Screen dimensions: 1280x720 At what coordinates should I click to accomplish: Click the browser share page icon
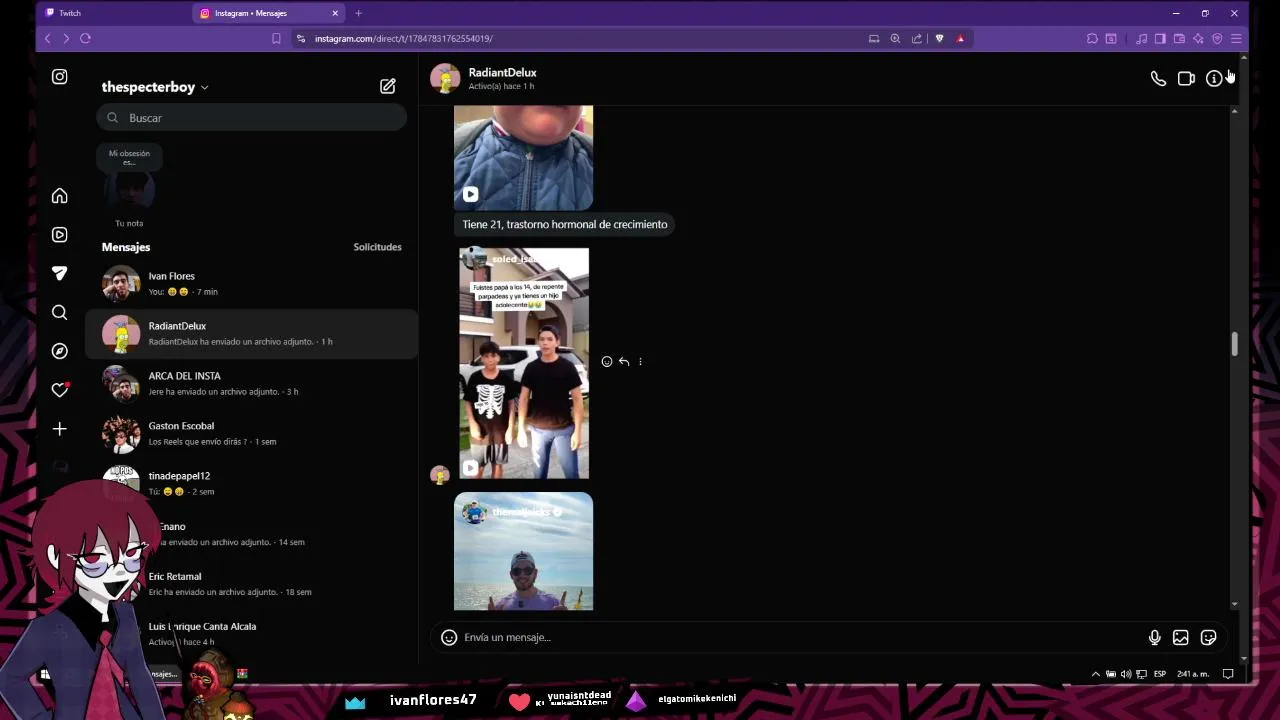(916, 39)
